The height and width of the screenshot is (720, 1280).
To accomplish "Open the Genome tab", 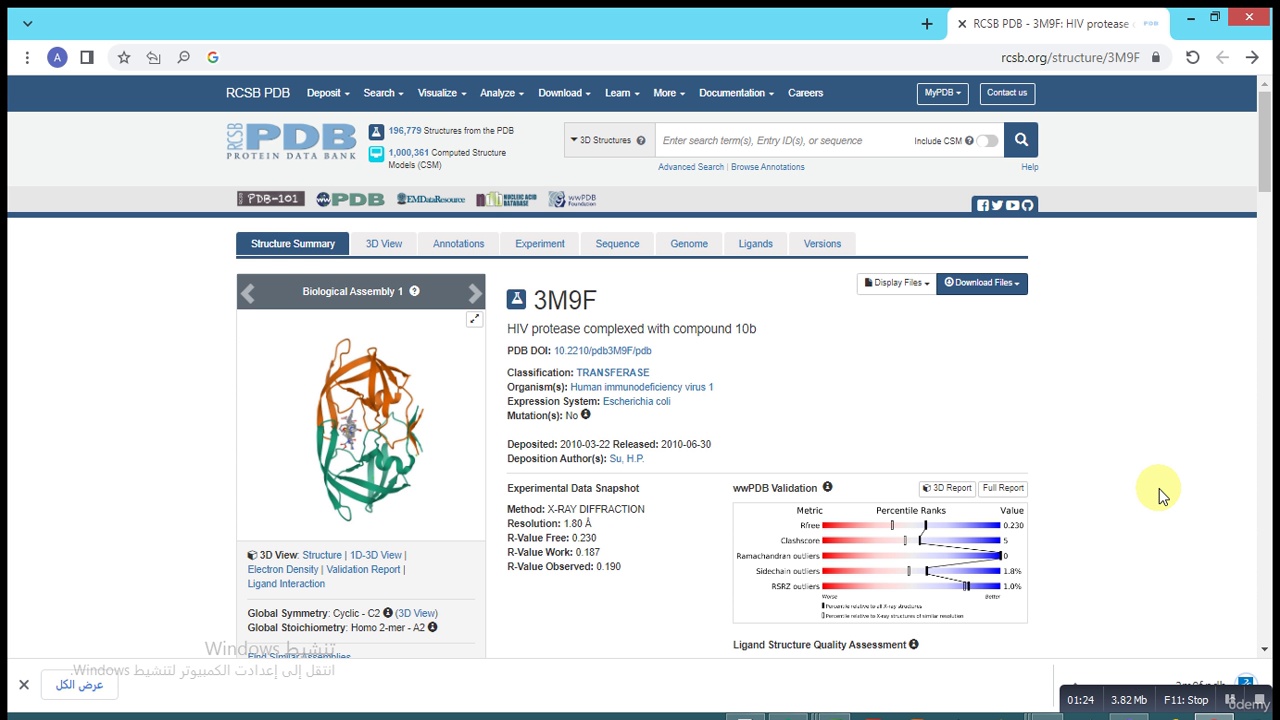I will 689,244.
